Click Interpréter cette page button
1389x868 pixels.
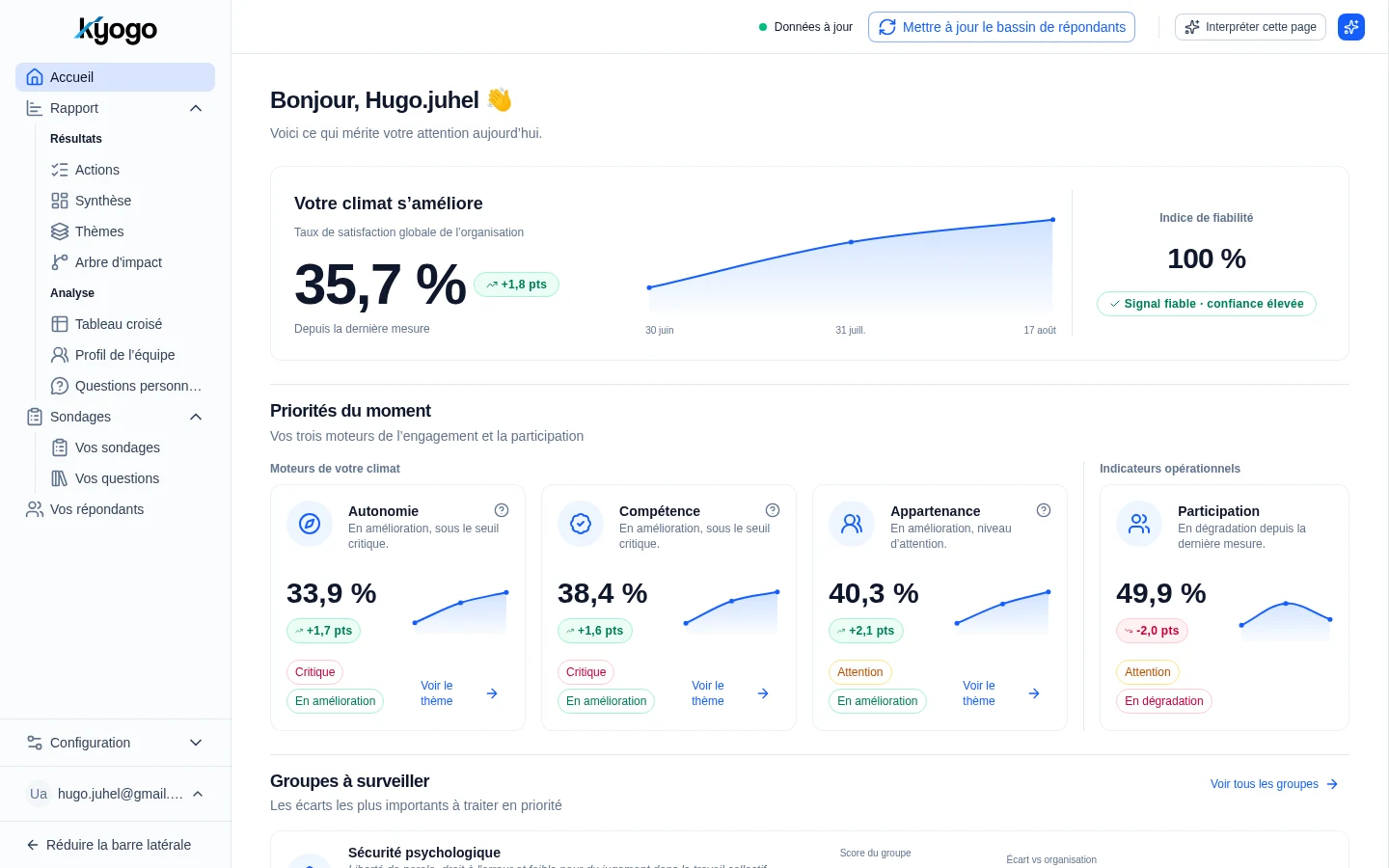click(x=1250, y=27)
